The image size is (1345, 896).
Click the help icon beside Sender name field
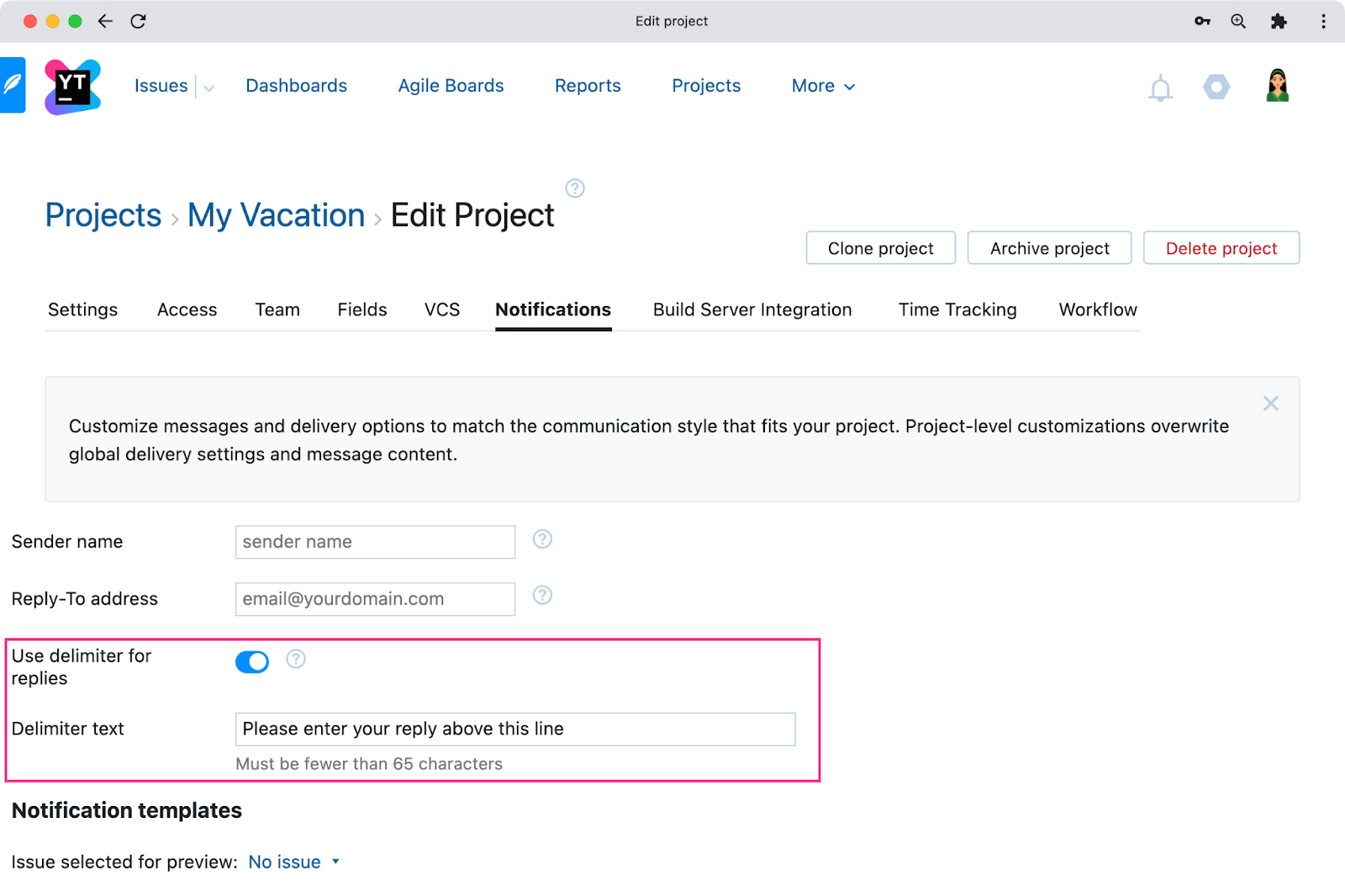(542, 540)
